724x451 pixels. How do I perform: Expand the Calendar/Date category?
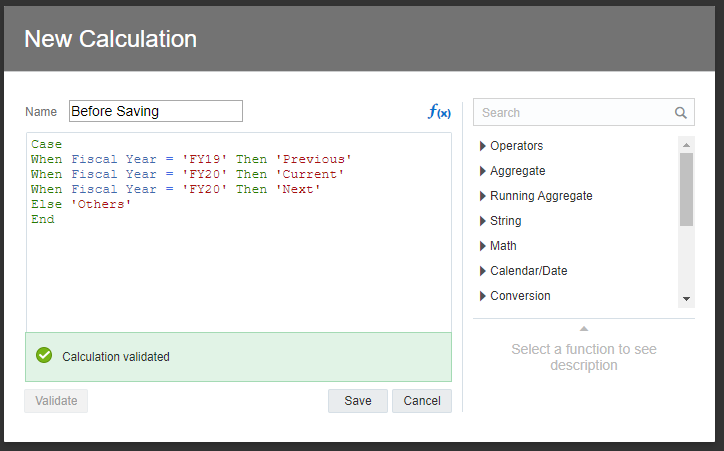click(483, 271)
